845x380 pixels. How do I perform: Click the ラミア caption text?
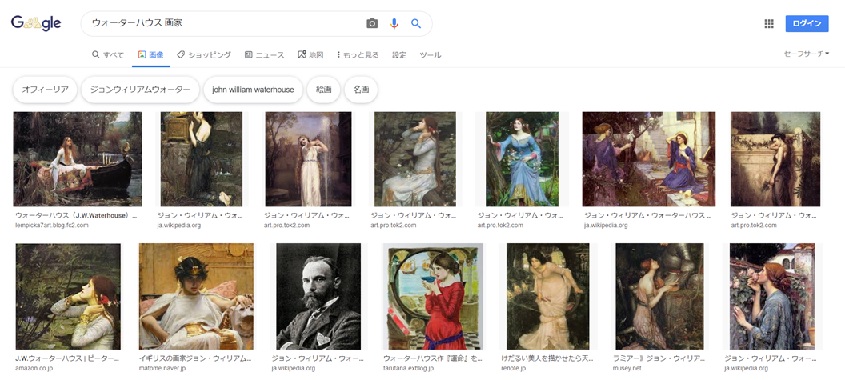click(x=659, y=358)
